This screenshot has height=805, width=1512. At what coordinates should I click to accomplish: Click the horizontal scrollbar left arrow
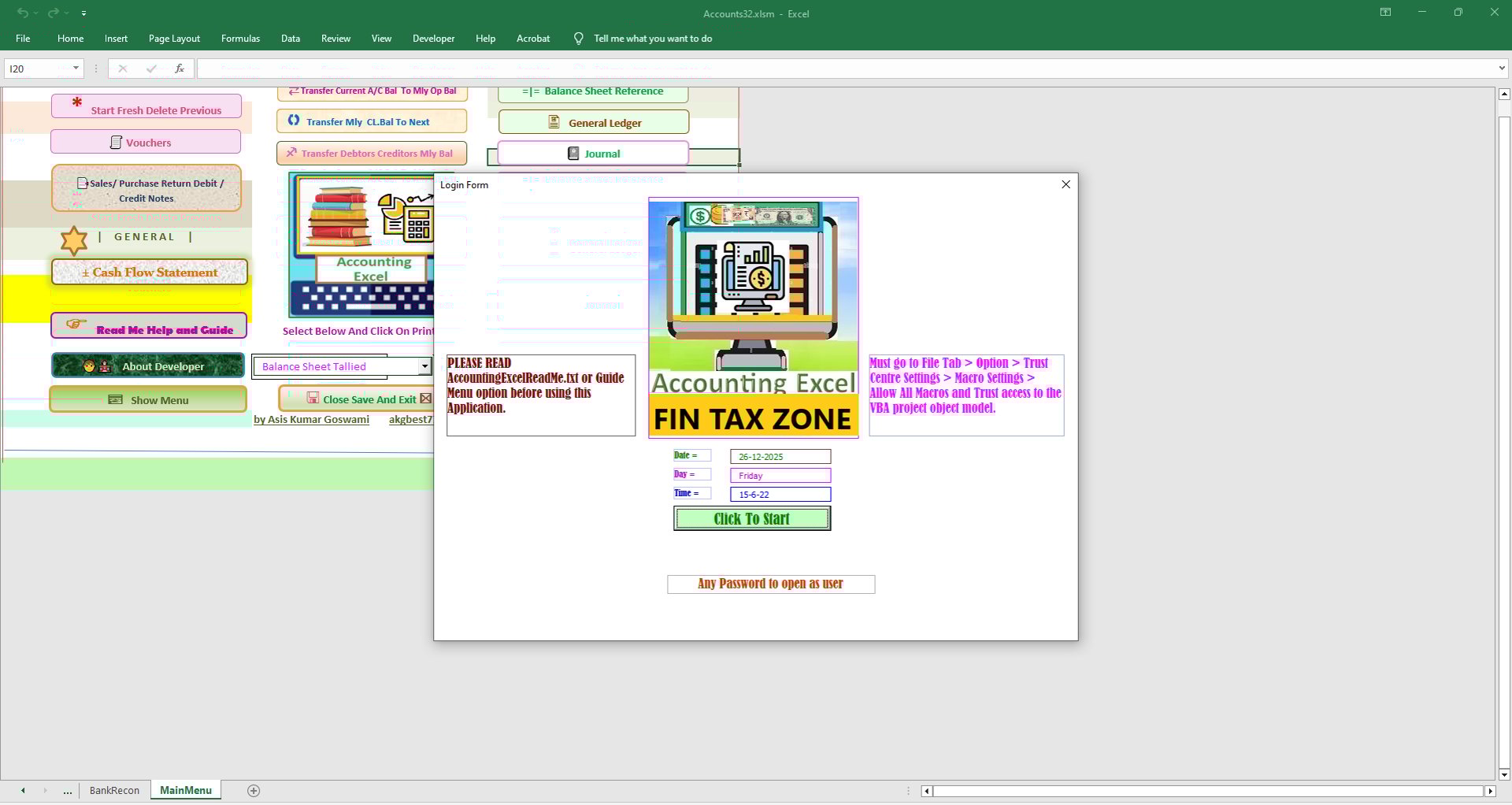pyautogui.click(x=927, y=791)
